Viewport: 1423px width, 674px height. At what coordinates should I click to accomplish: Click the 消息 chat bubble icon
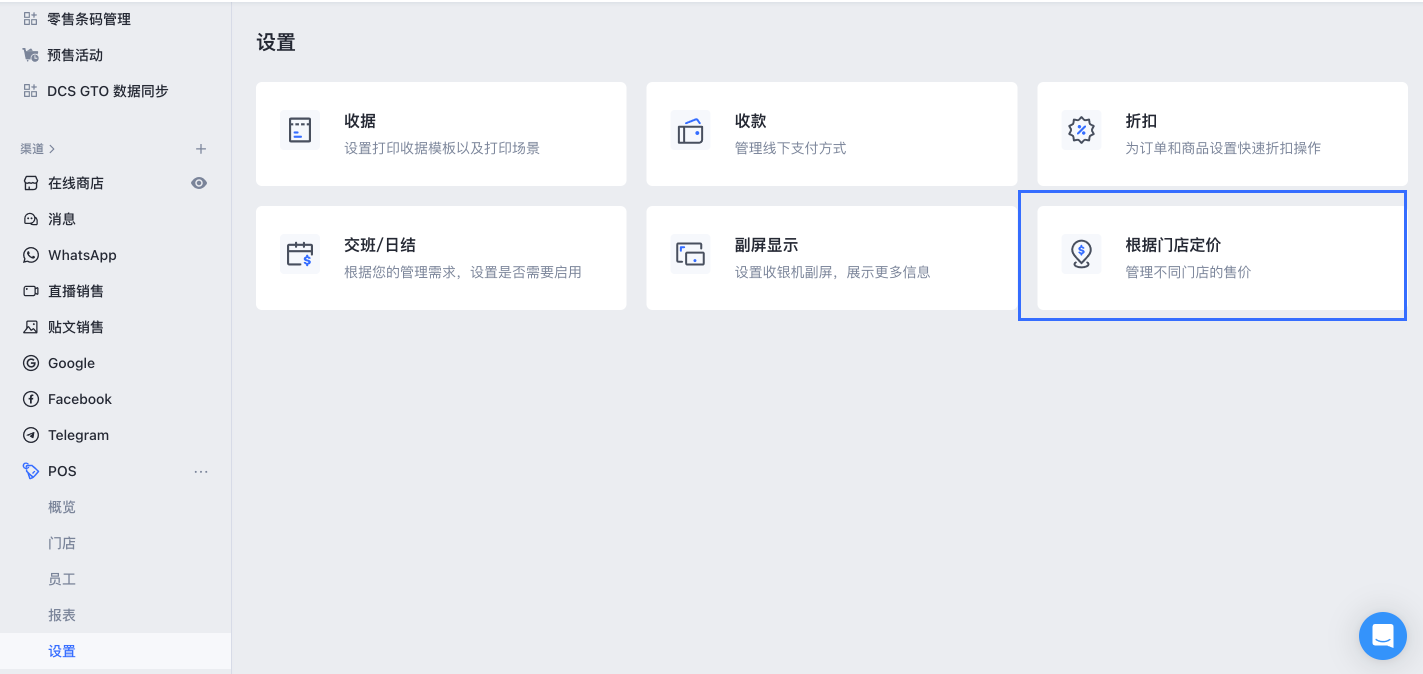(x=31, y=219)
